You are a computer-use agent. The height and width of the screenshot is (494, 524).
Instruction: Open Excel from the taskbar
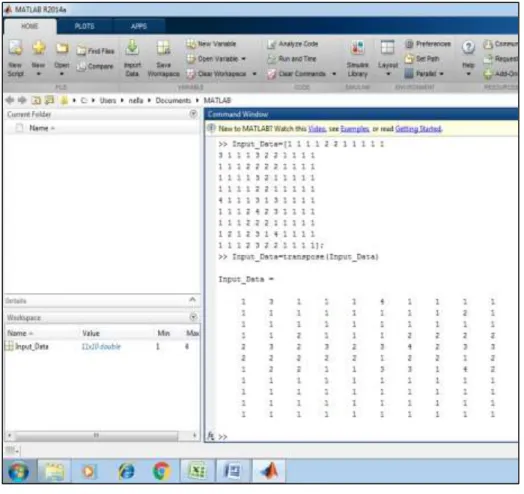197,472
